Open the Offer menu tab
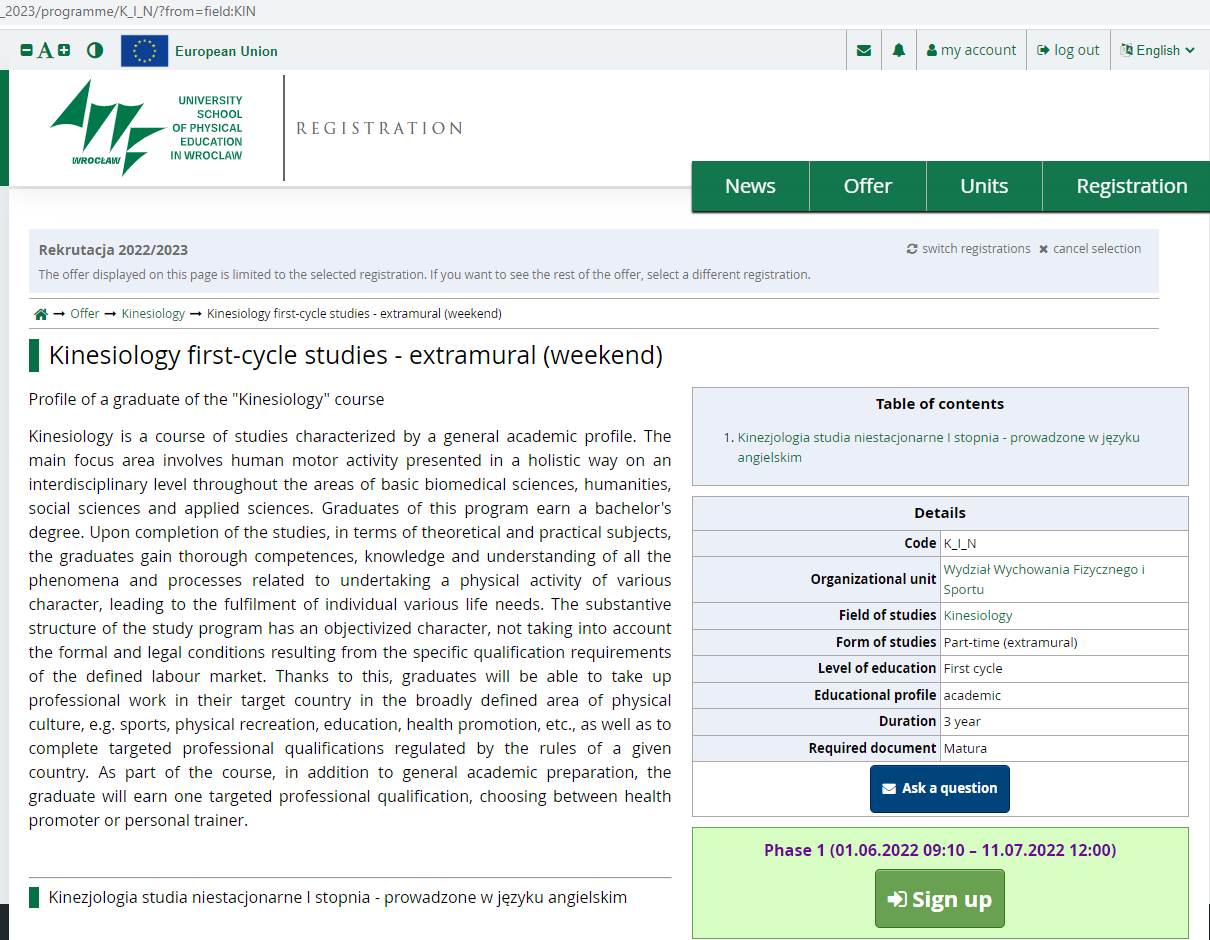This screenshot has width=1210, height=940. tap(867, 186)
